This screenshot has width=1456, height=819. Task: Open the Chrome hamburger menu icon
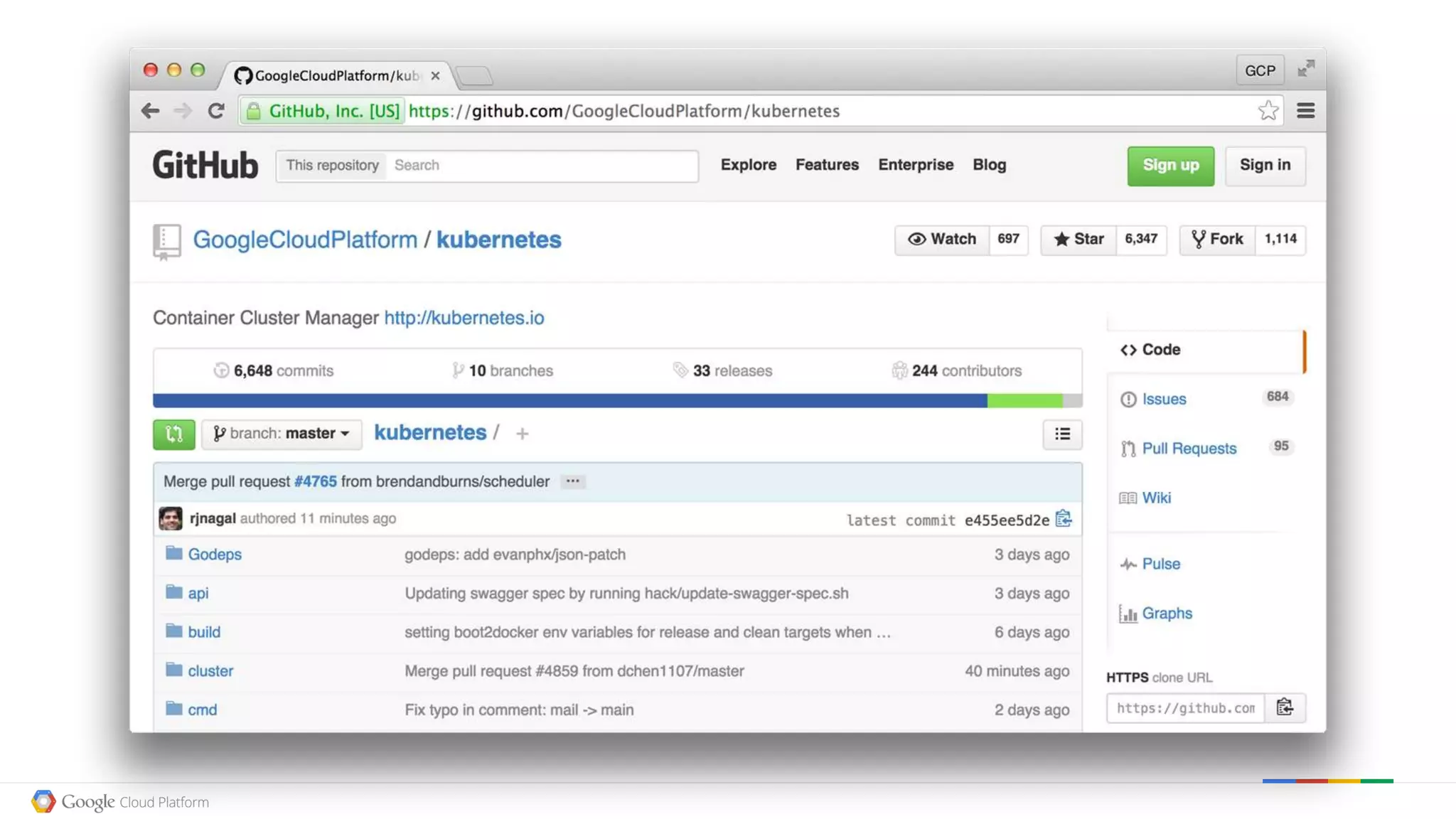coord(1305,111)
